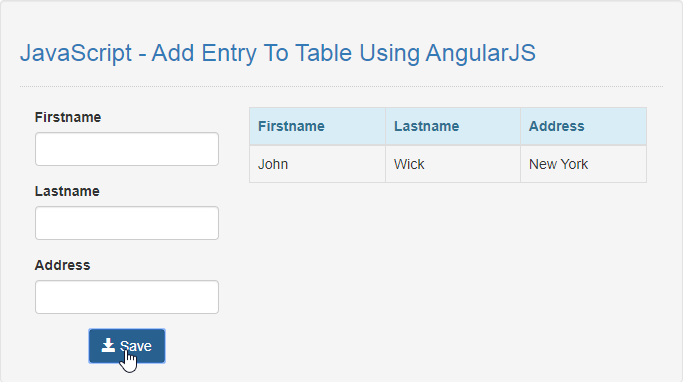
Task: Focus the Lastname input field
Action: tap(127, 223)
